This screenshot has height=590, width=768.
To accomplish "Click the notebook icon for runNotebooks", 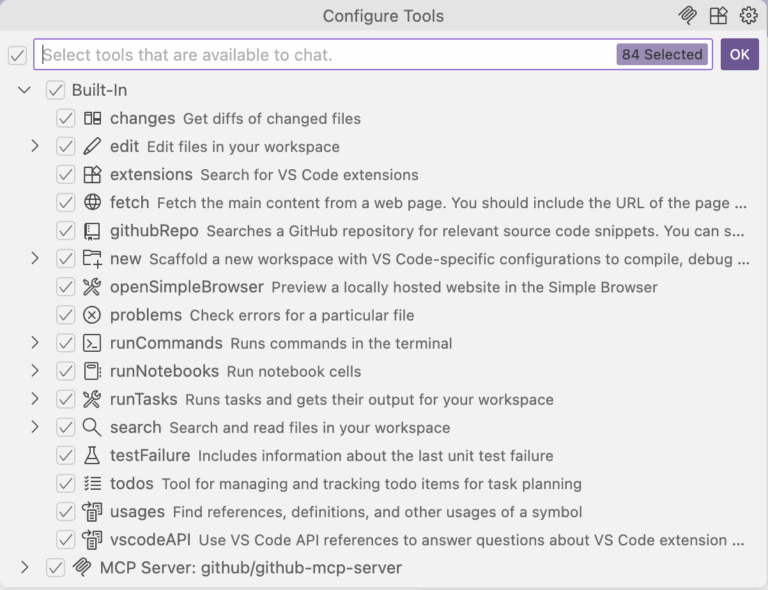I will 93,371.
